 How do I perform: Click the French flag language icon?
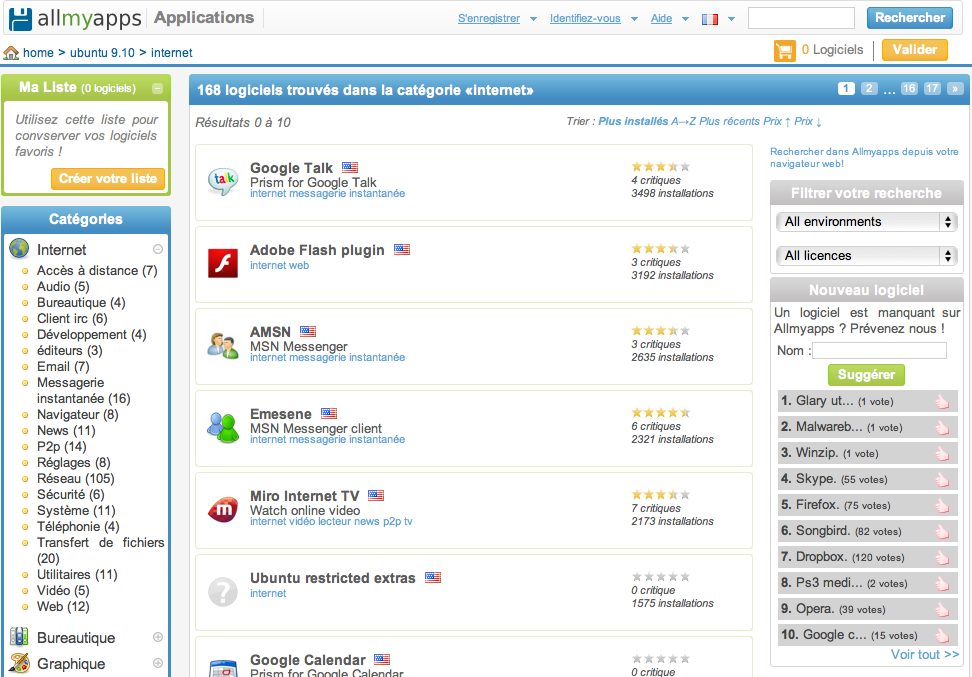(x=710, y=19)
